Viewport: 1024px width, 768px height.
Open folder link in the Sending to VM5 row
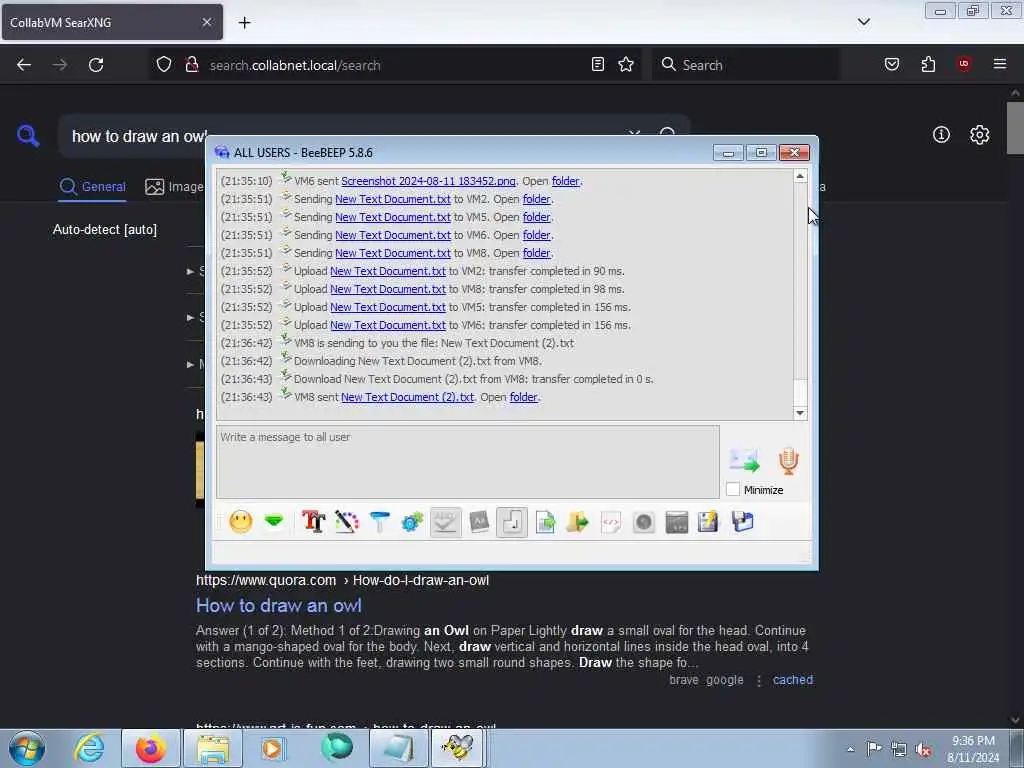[x=536, y=217]
